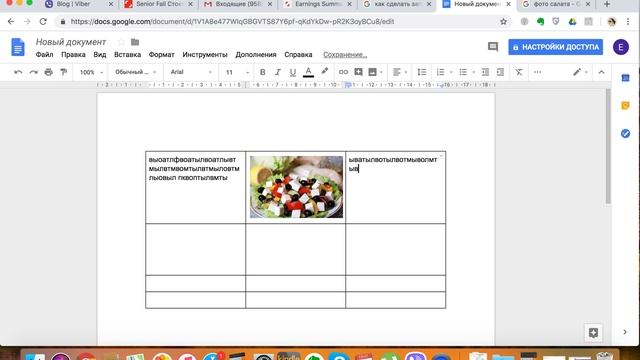Bookmark this page with the star
Viewport: 640px width, 360px height.
503,22
